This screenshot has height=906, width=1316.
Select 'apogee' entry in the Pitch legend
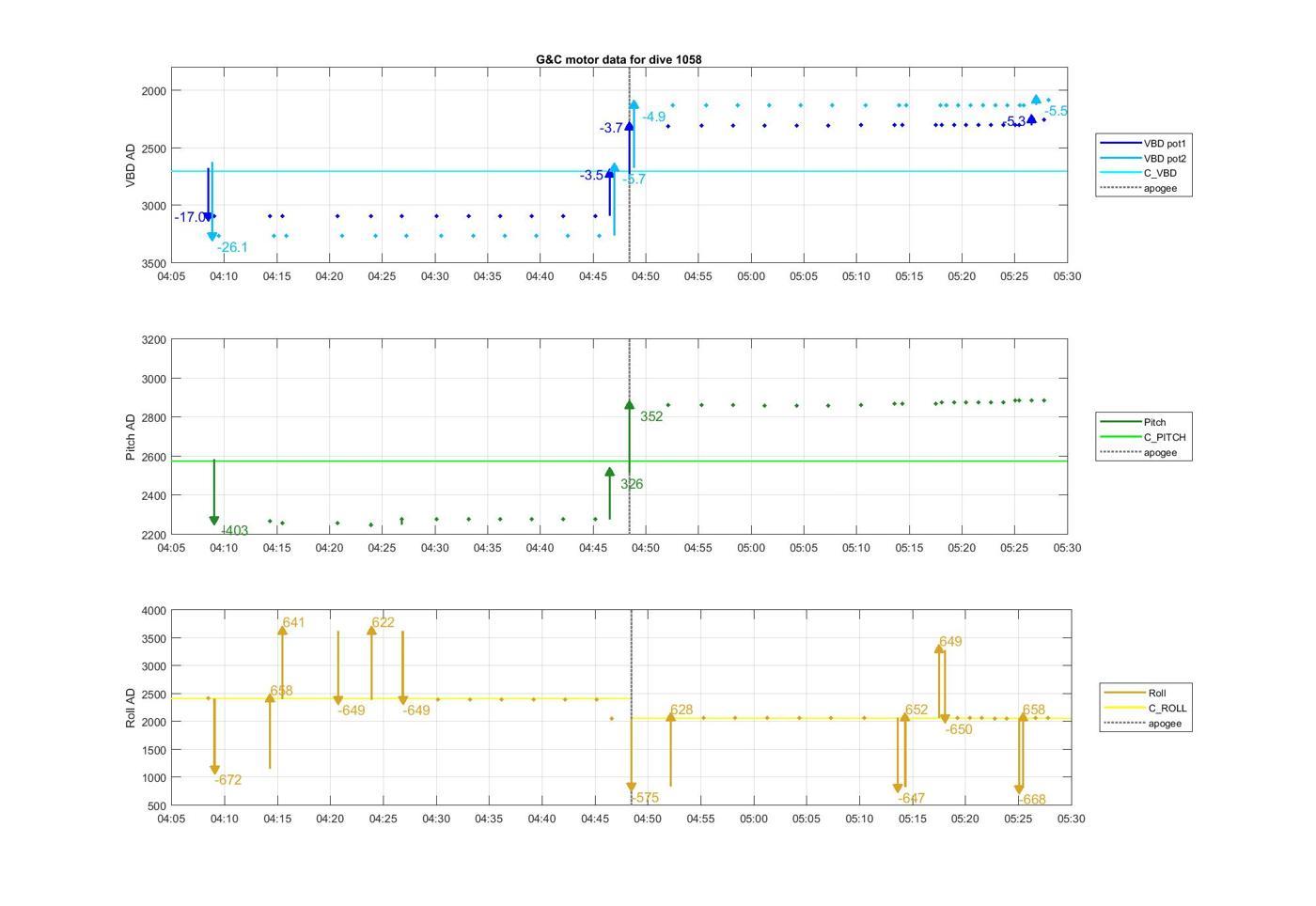point(1138,452)
